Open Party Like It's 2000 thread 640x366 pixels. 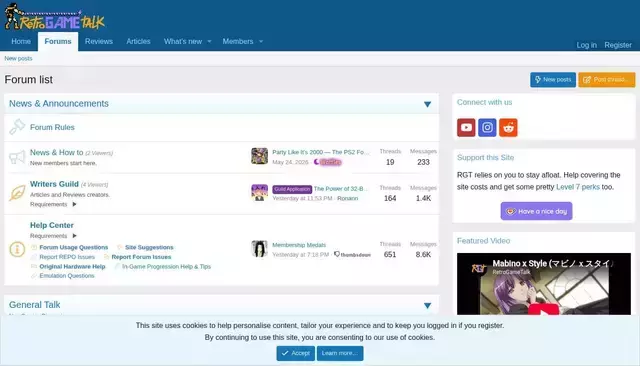pyautogui.click(x=320, y=152)
